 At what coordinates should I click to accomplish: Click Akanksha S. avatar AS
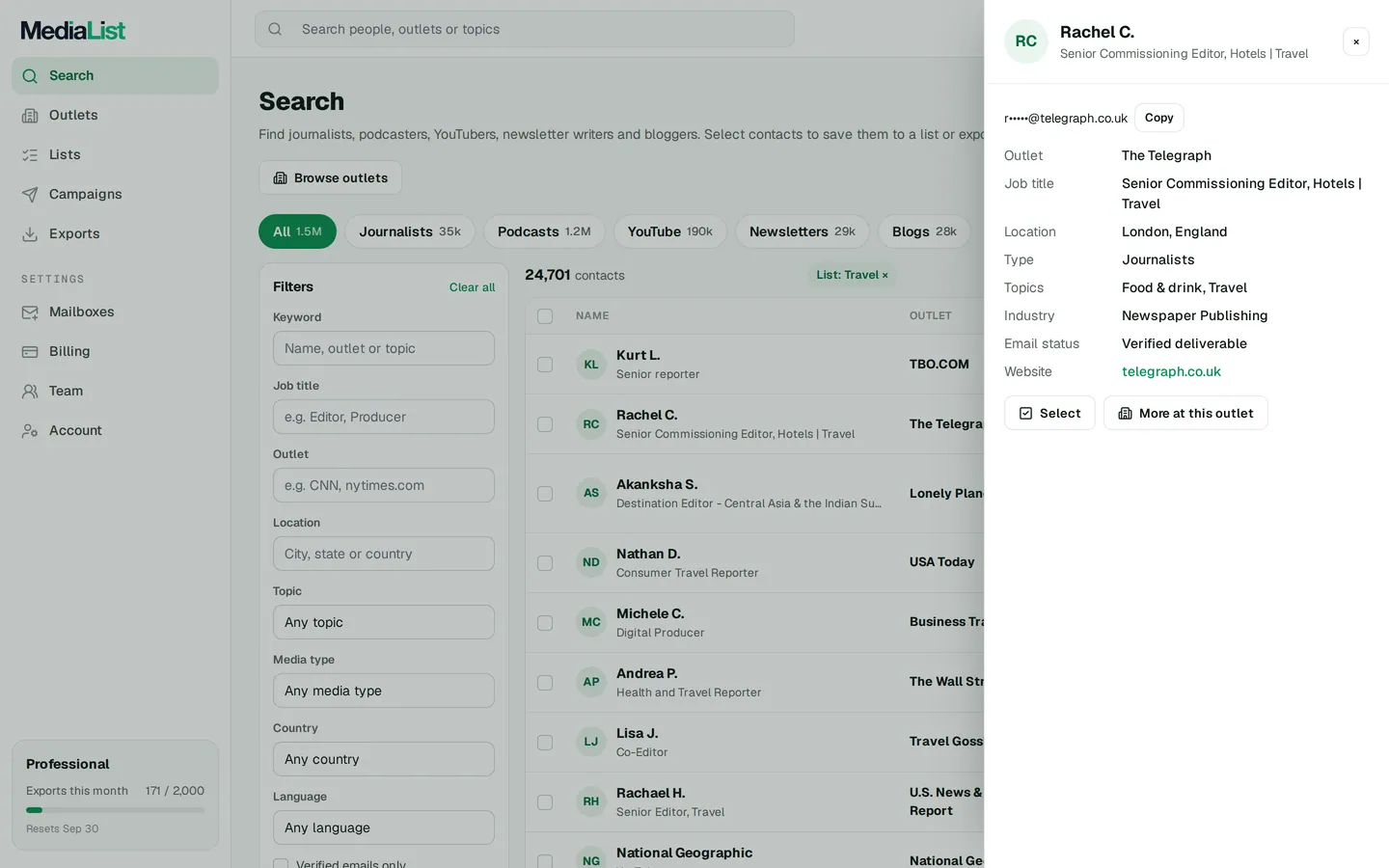(x=591, y=493)
